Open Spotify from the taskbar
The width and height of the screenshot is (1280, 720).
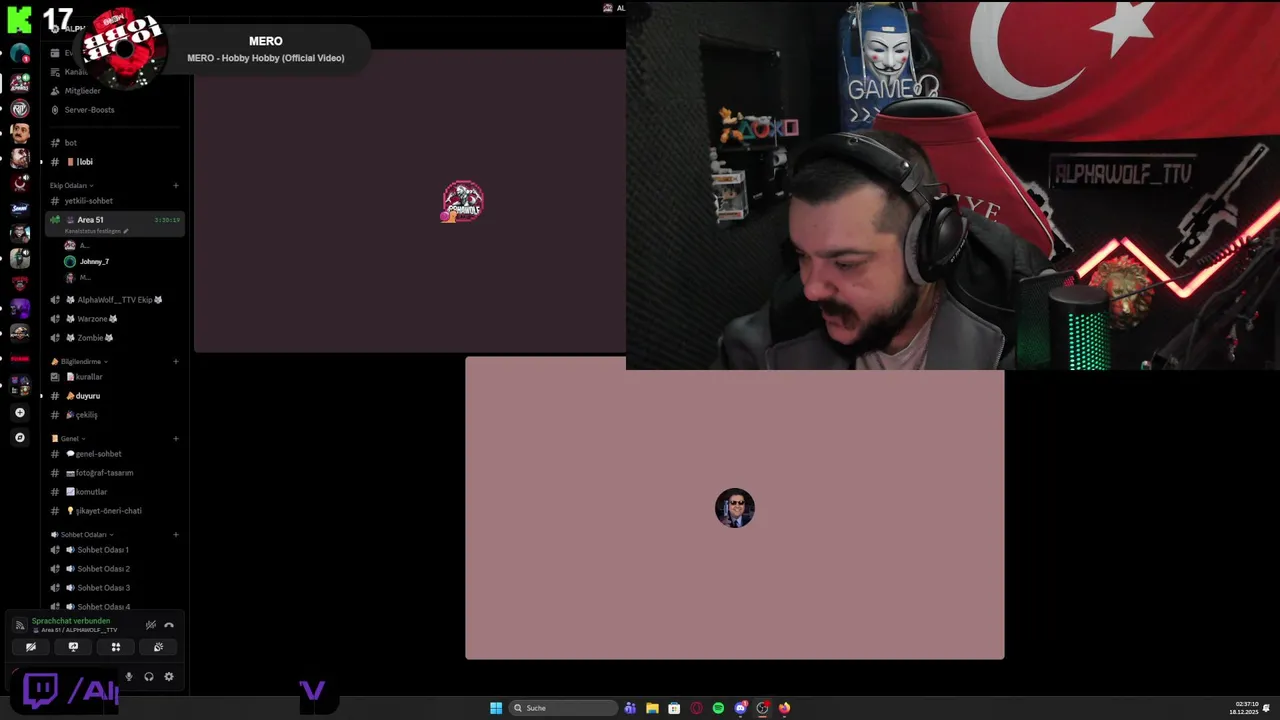pyautogui.click(x=718, y=708)
